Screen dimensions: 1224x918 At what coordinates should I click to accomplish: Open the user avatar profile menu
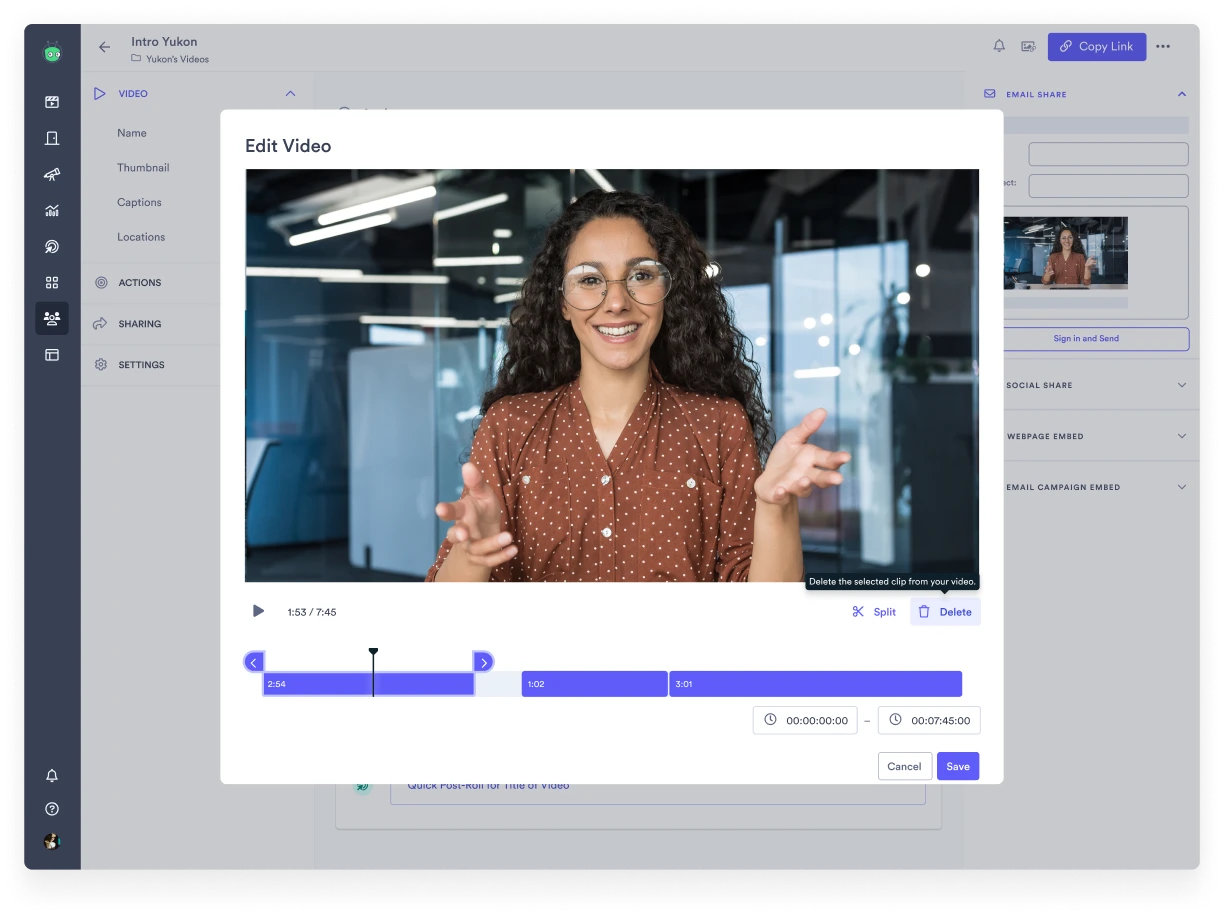pos(52,842)
